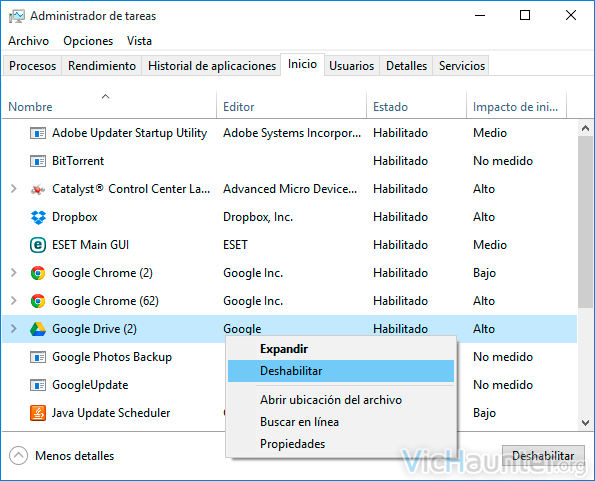This screenshot has width=595, height=481.
Task: Click the Google Photos Backup icon
Action: [x=38, y=357]
